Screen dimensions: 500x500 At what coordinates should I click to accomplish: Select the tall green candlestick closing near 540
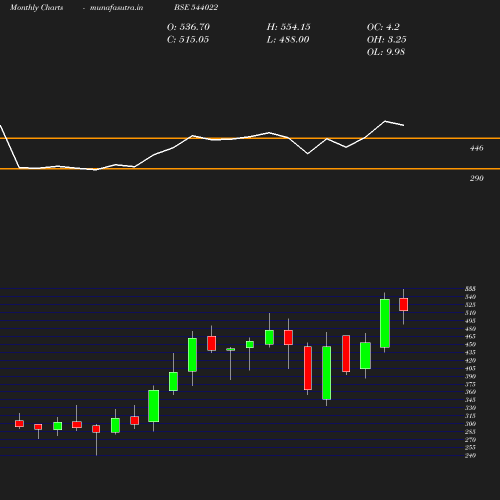click(x=385, y=323)
